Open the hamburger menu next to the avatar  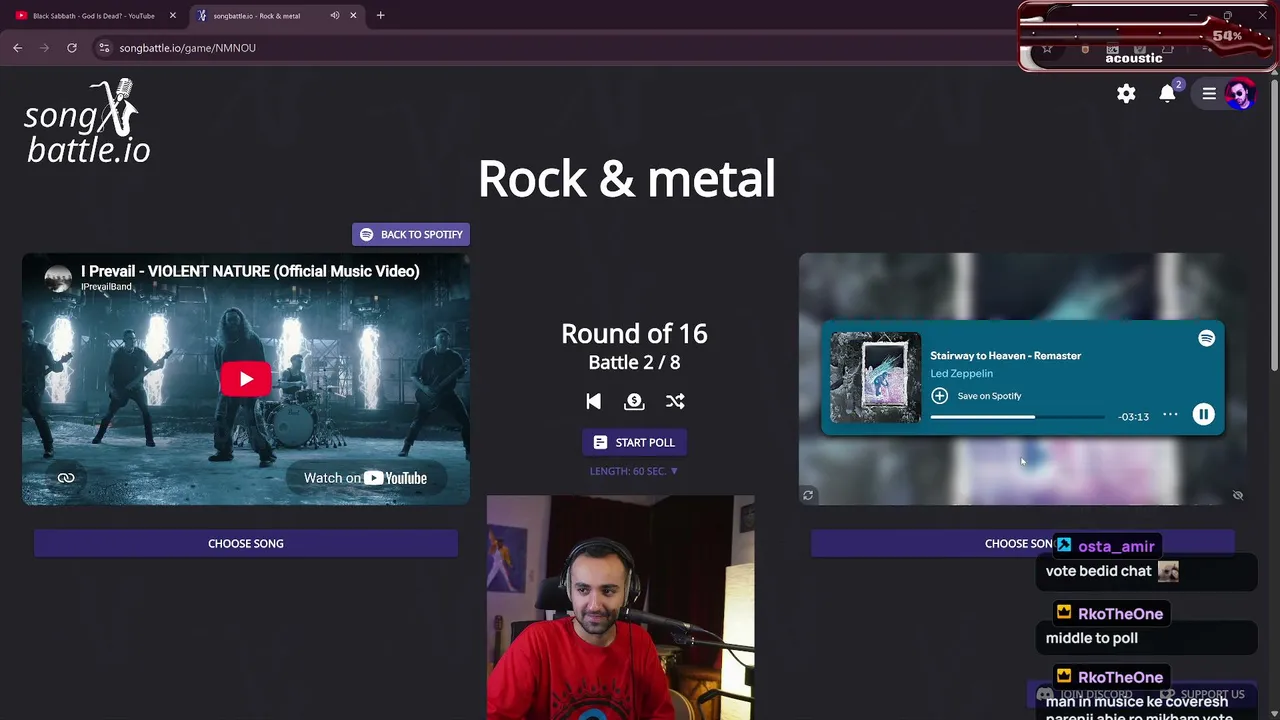(1209, 93)
